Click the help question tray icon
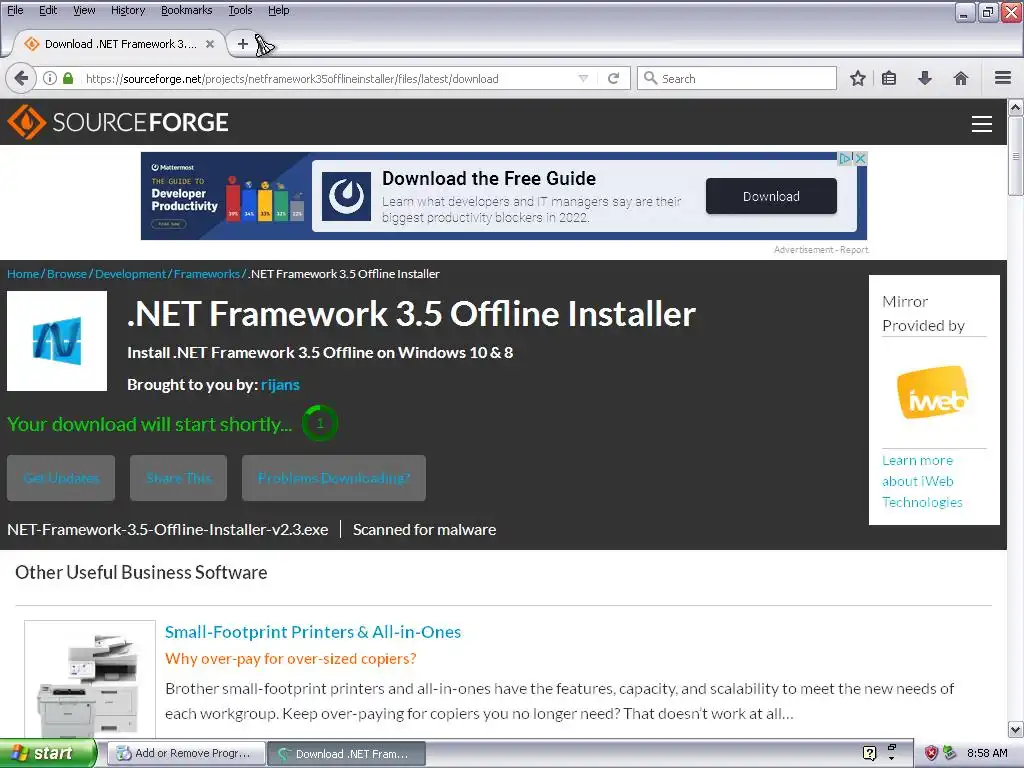The height and width of the screenshot is (768, 1024). point(869,753)
